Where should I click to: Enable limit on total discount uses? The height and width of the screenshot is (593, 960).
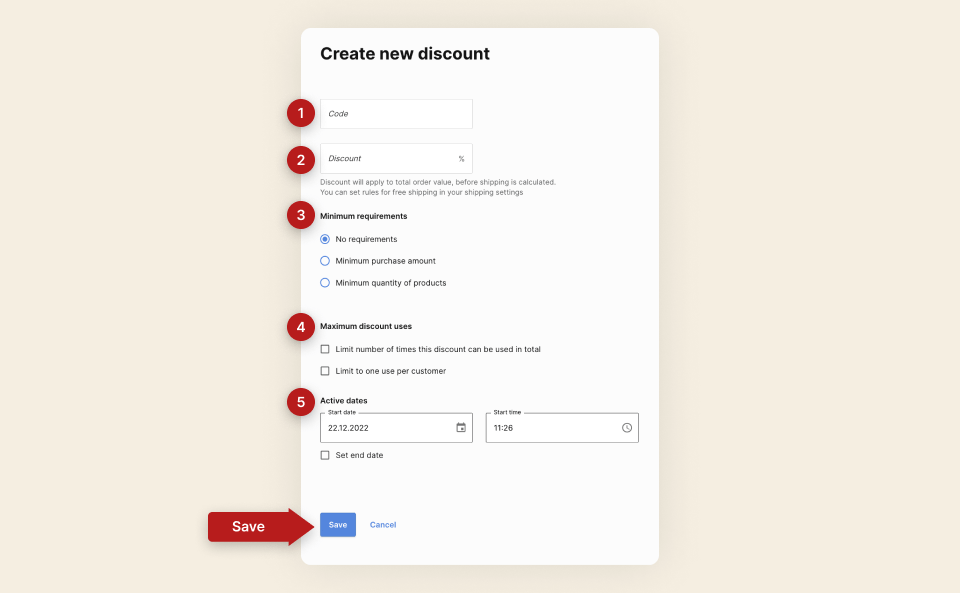coord(325,348)
